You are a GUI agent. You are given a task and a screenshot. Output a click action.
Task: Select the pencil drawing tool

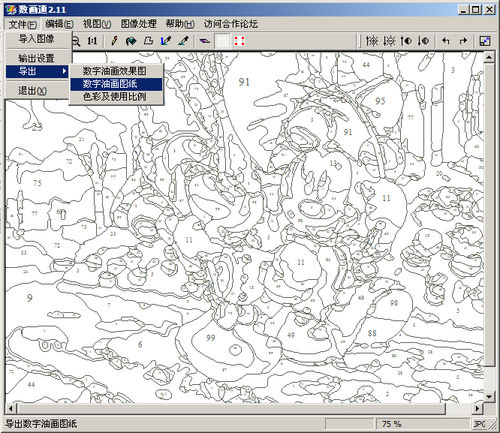pos(114,41)
